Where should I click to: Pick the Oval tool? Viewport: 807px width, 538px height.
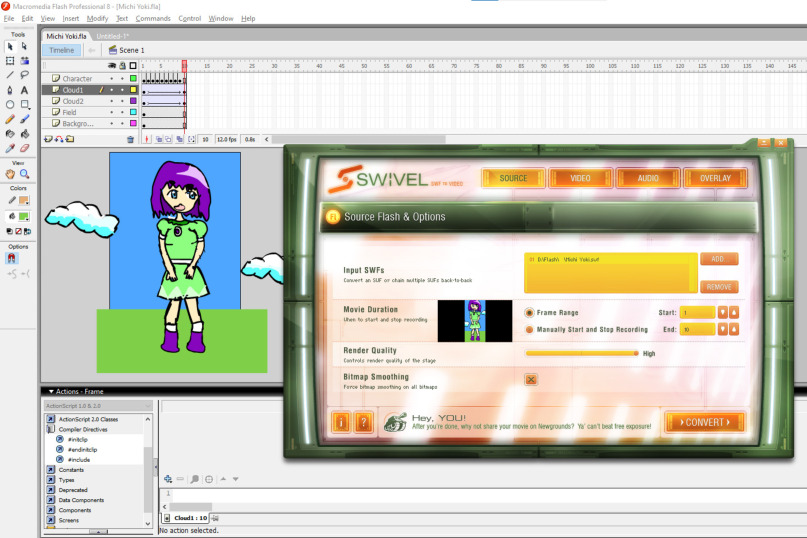(10, 104)
